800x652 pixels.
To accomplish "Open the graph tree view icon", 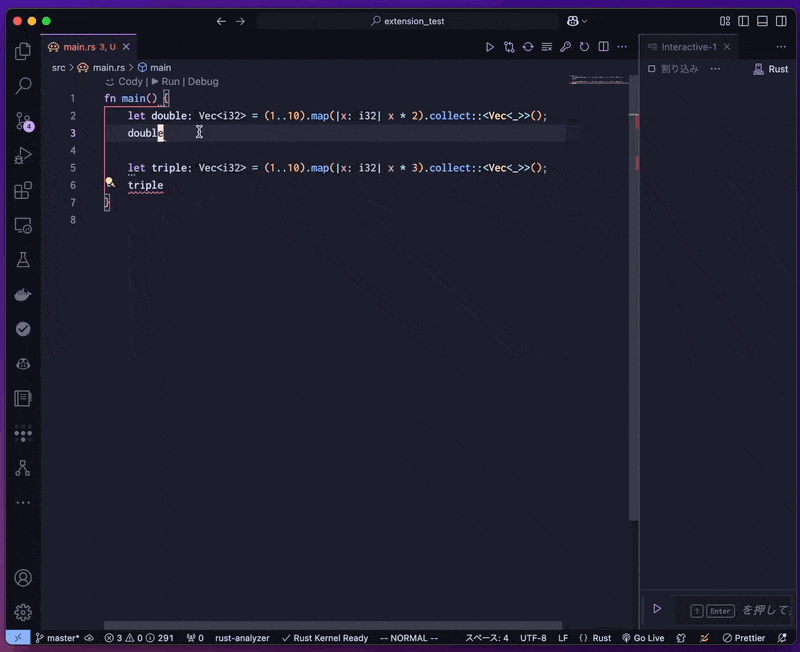I will (x=23, y=468).
